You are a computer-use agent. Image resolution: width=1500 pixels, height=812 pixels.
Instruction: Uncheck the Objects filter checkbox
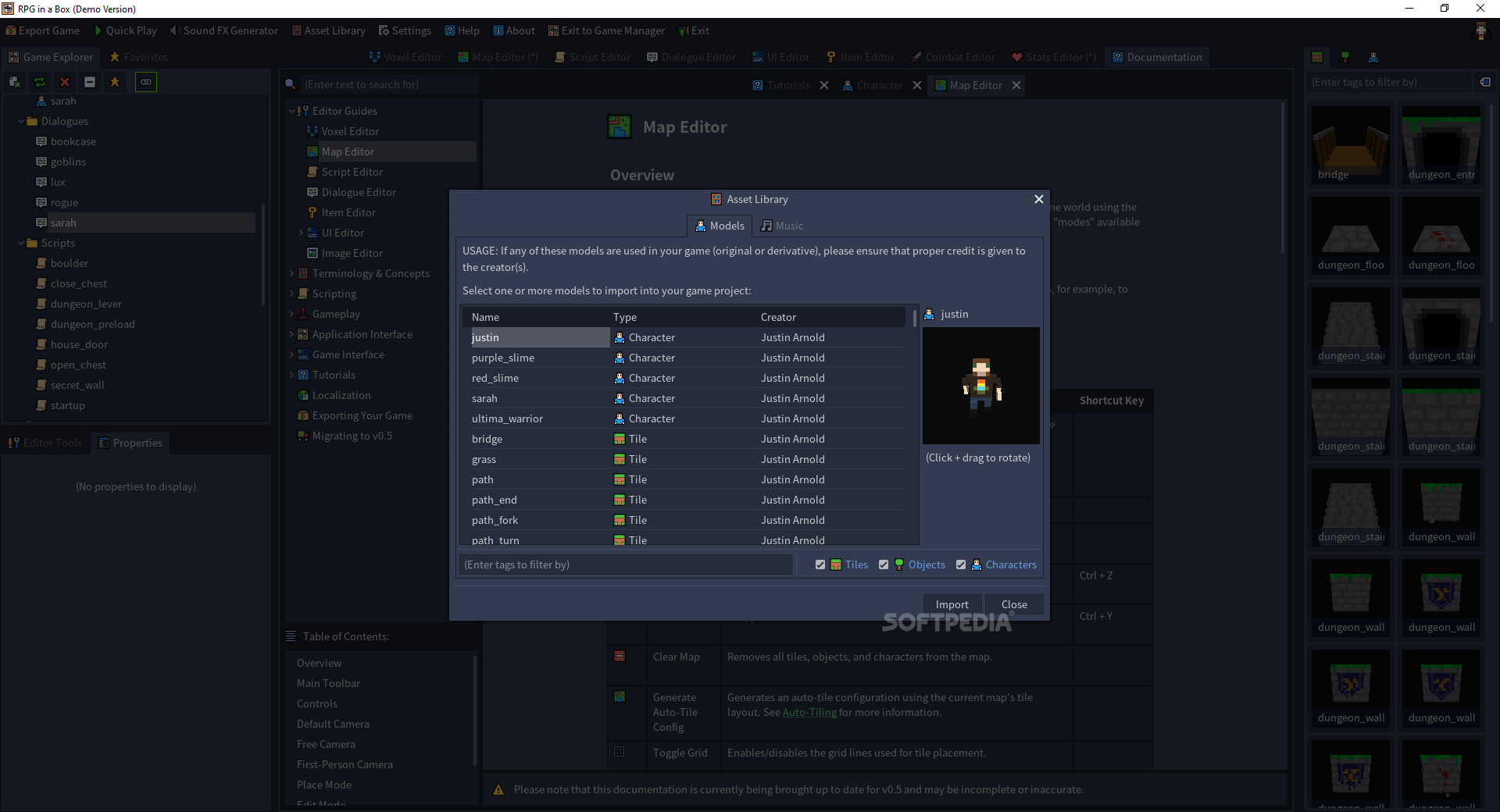(884, 564)
